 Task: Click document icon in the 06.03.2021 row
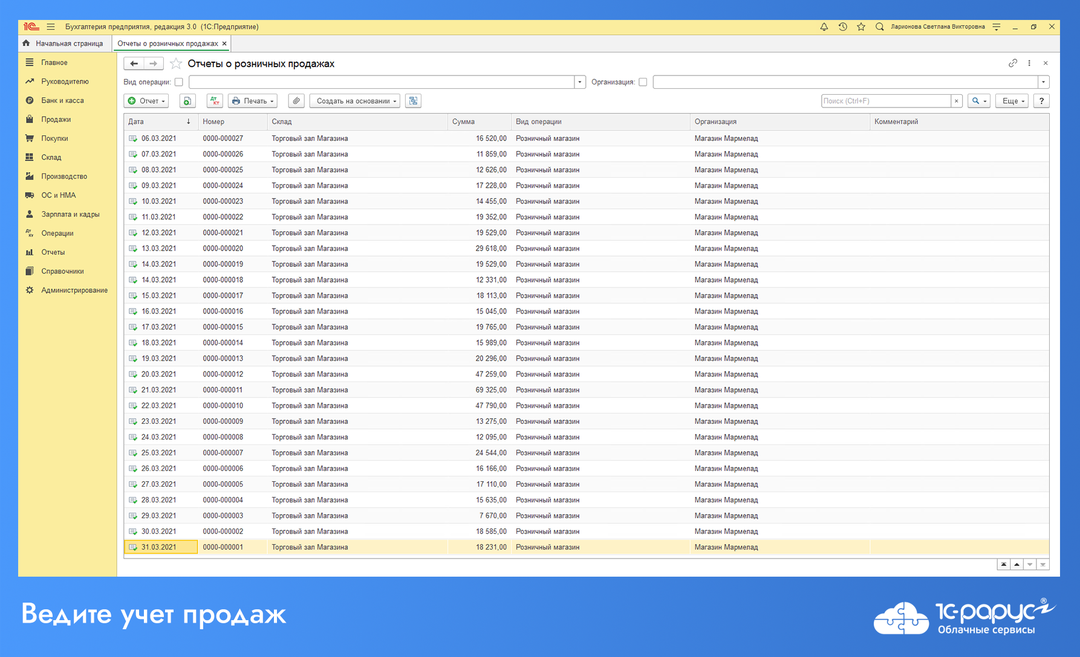133,138
